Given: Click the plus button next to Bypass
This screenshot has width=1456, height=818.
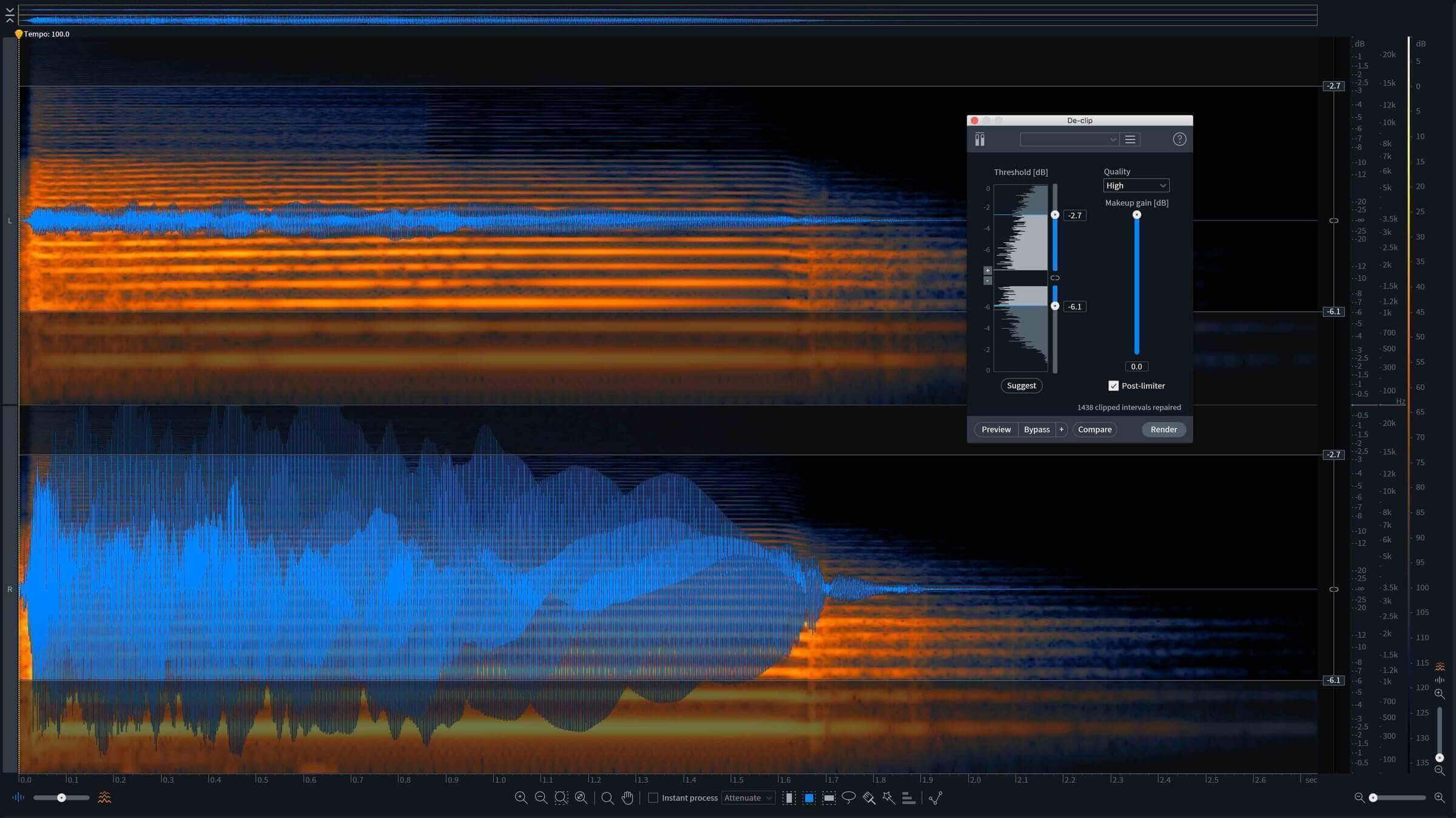Looking at the screenshot, I should (x=1061, y=430).
